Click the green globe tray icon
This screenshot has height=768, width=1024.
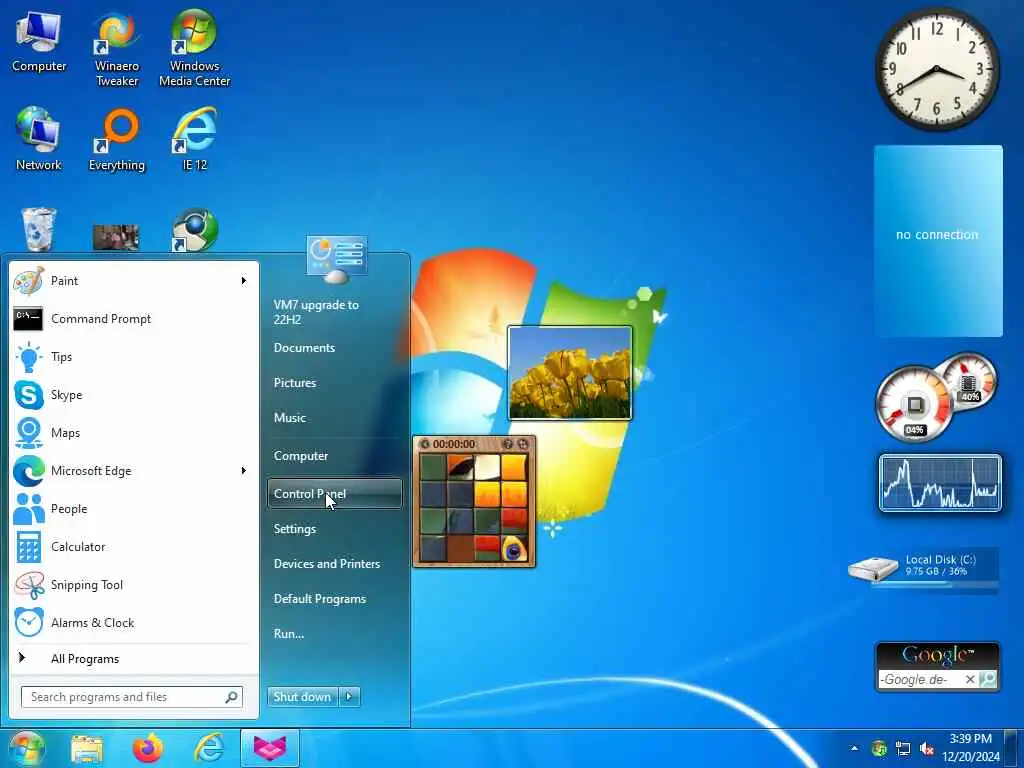click(879, 748)
